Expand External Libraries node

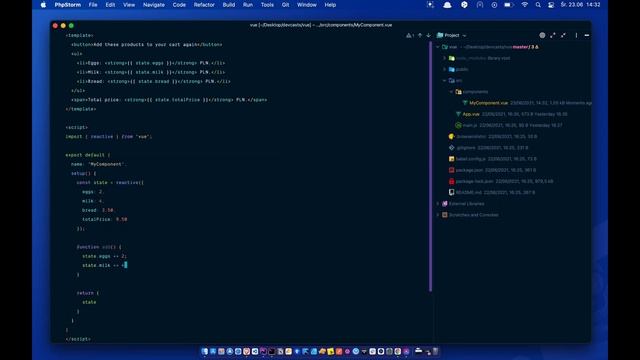pos(438,203)
